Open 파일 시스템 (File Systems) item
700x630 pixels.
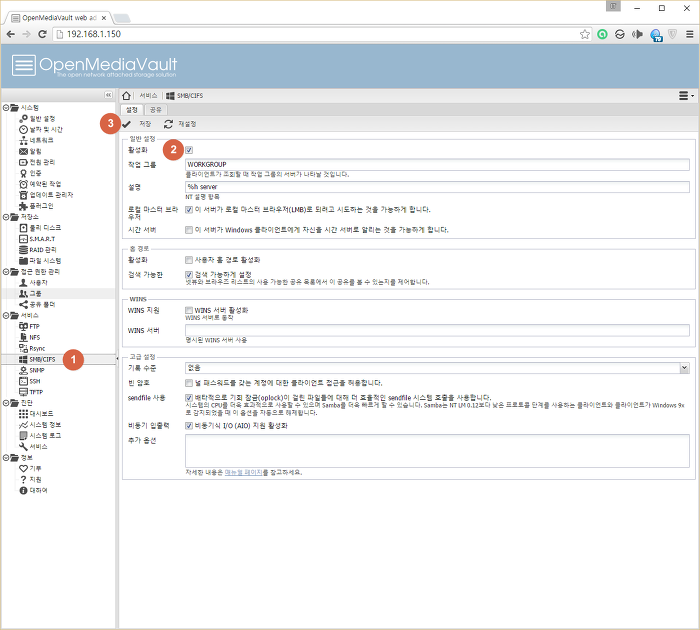point(40,261)
